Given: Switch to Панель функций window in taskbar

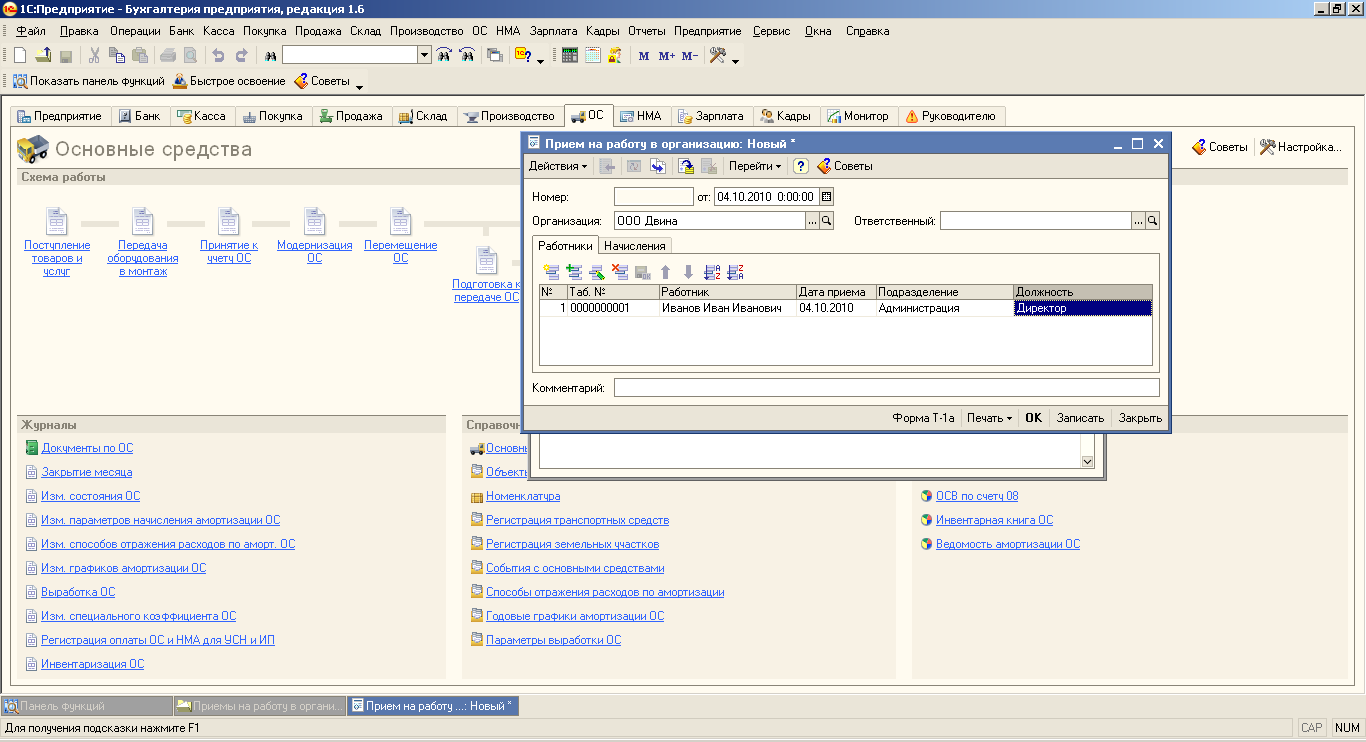Looking at the screenshot, I should [87, 706].
